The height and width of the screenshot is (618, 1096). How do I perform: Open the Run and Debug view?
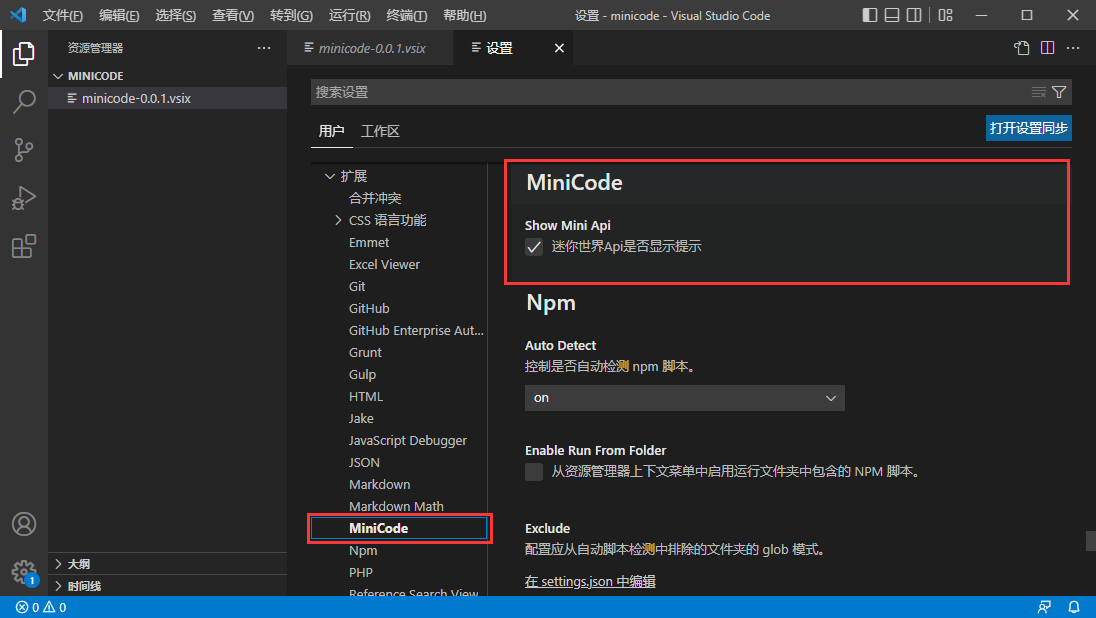(x=24, y=198)
